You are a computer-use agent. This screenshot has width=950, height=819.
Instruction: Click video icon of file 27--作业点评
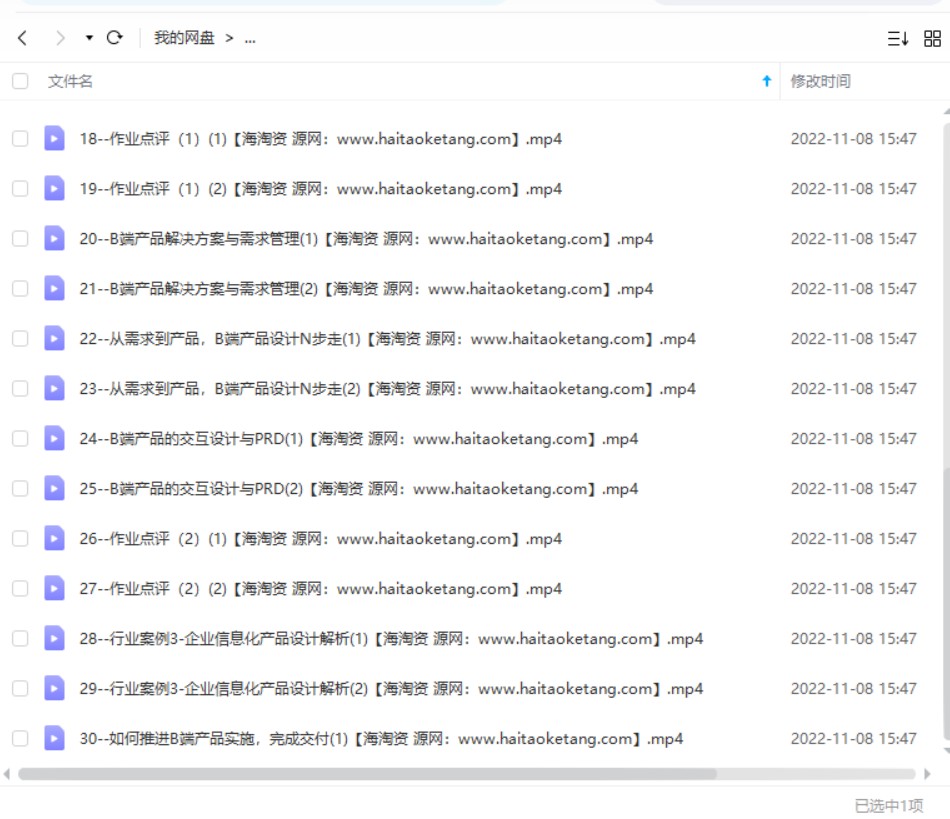pos(54,589)
